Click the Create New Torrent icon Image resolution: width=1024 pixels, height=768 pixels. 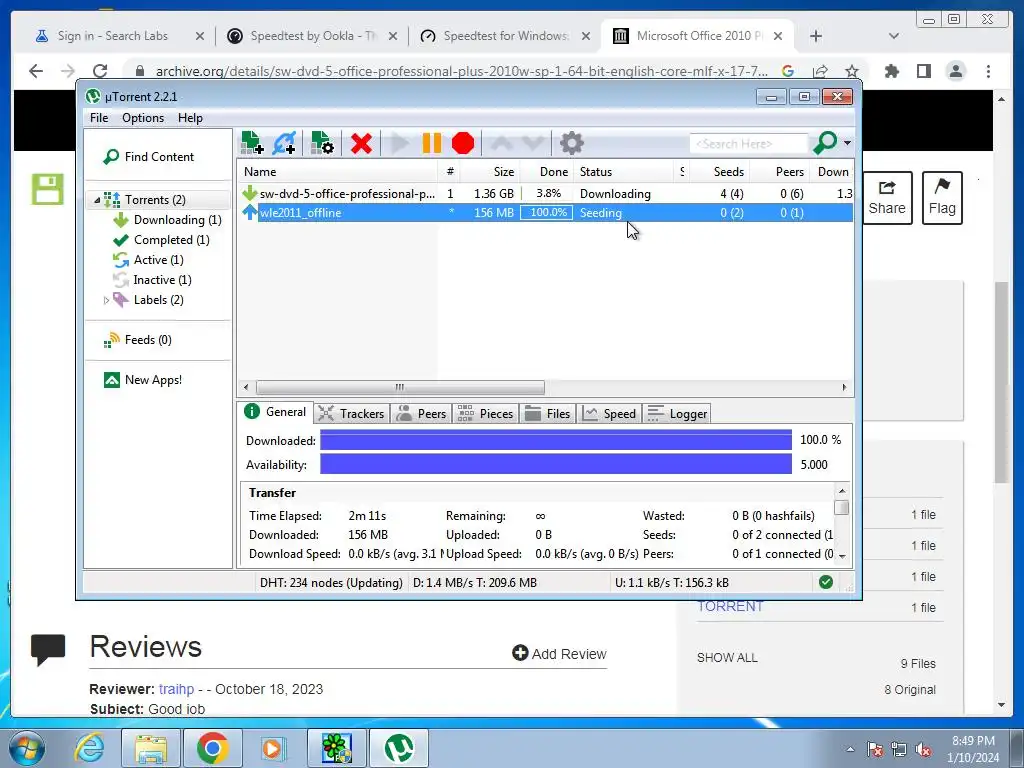tap(322, 143)
